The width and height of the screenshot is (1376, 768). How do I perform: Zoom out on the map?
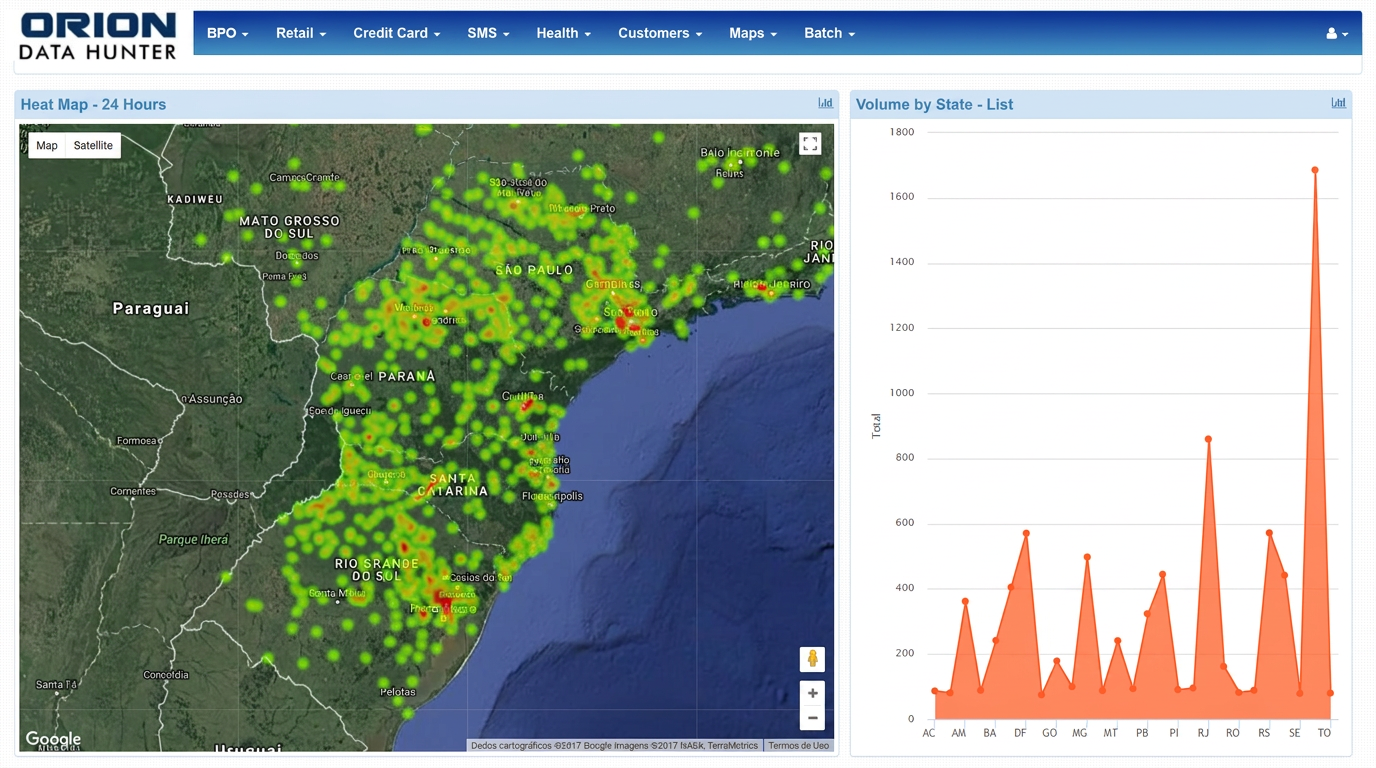tap(812, 718)
